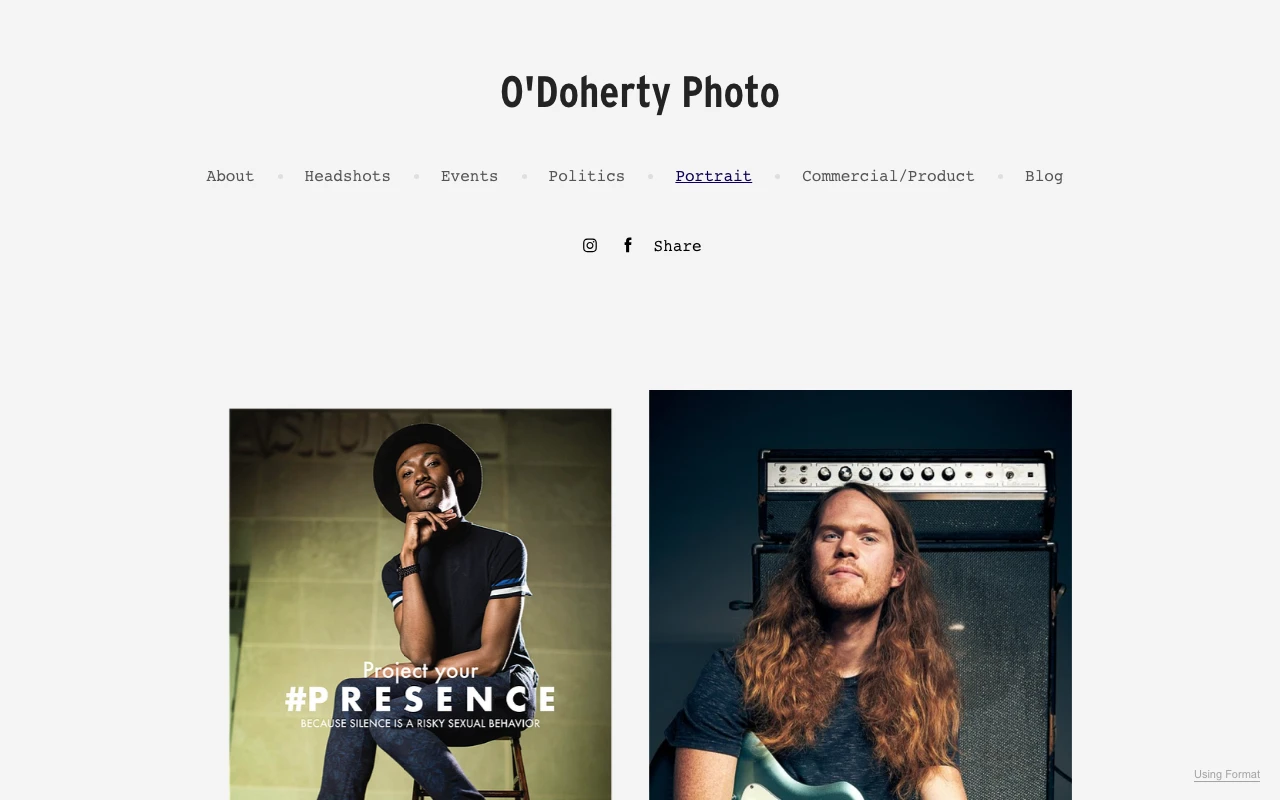This screenshot has width=1280, height=800.
Task: Click the #PRESENCE headline on the poster
Action: tap(420, 699)
